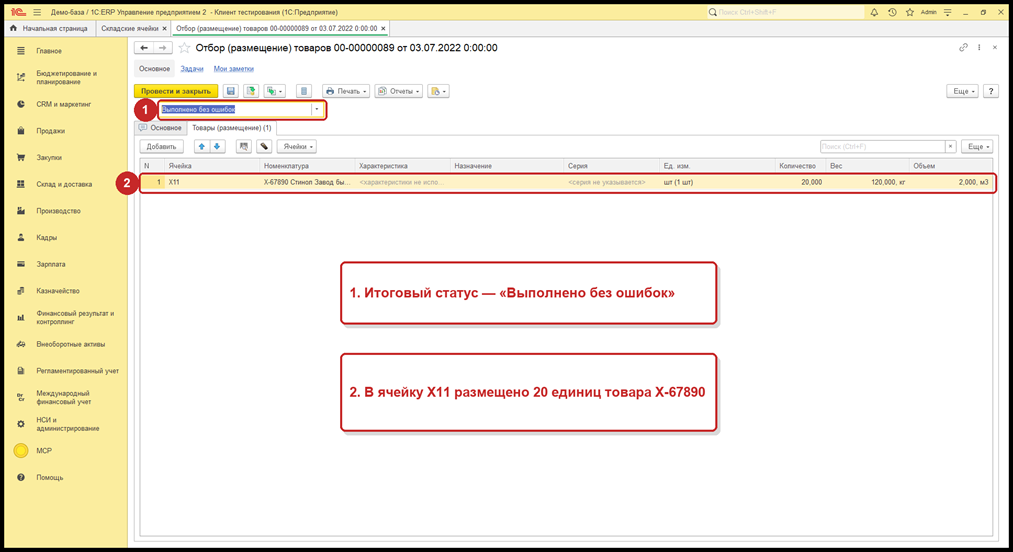
Task: Click the table search field
Action: point(882,147)
